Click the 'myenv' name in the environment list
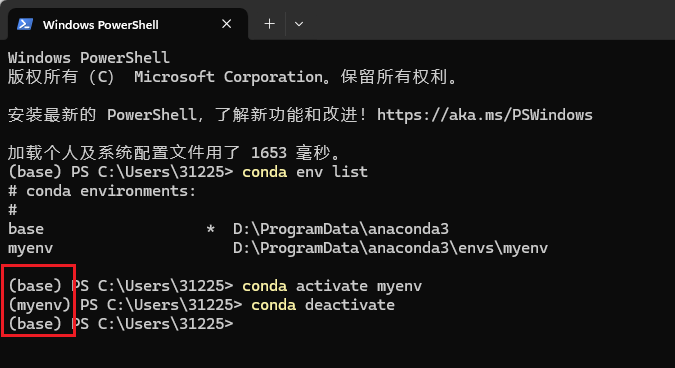The width and height of the screenshot is (675, 368). tap(30, 248)
